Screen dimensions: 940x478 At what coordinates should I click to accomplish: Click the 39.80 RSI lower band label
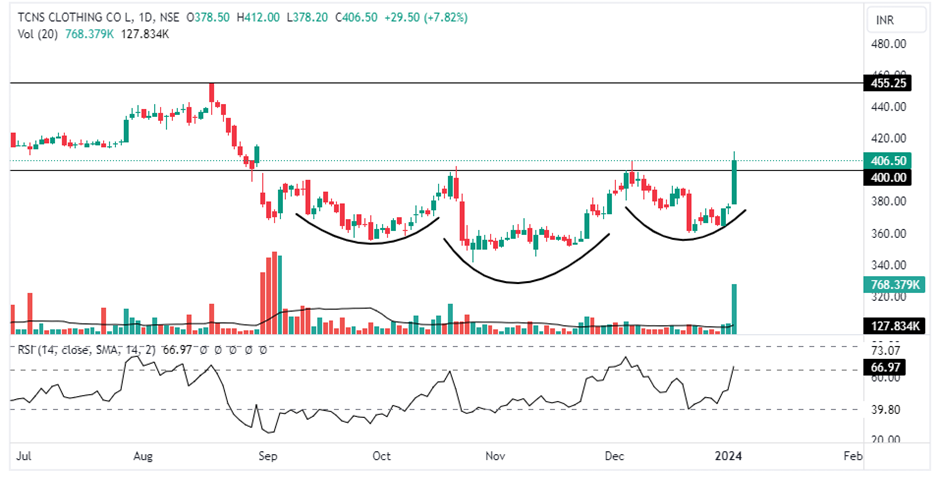888,409
